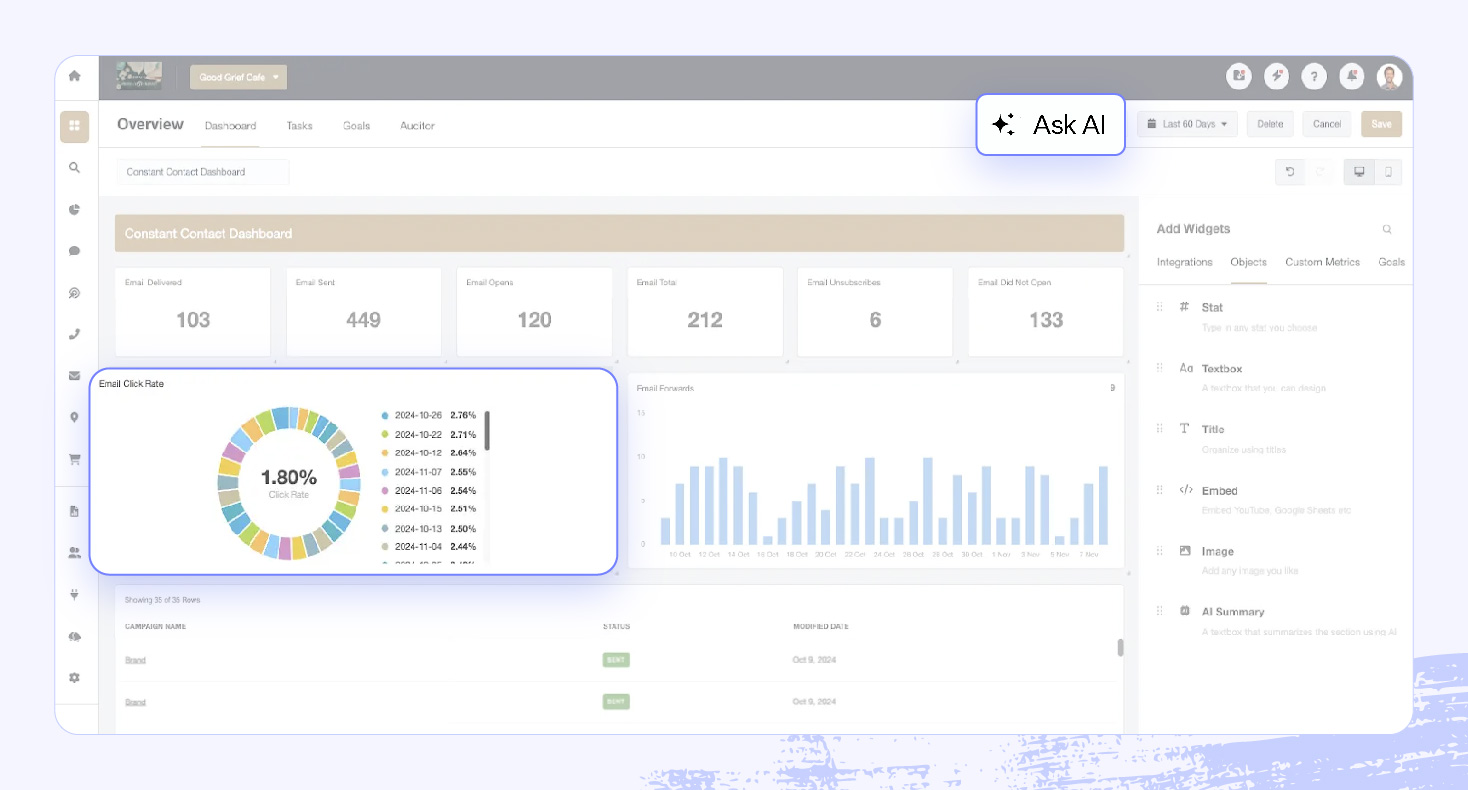The width and height of the screenshot is (1468, 790).
Task: Select the Custom Metrics widget tab
Action: coord(1322,262)
